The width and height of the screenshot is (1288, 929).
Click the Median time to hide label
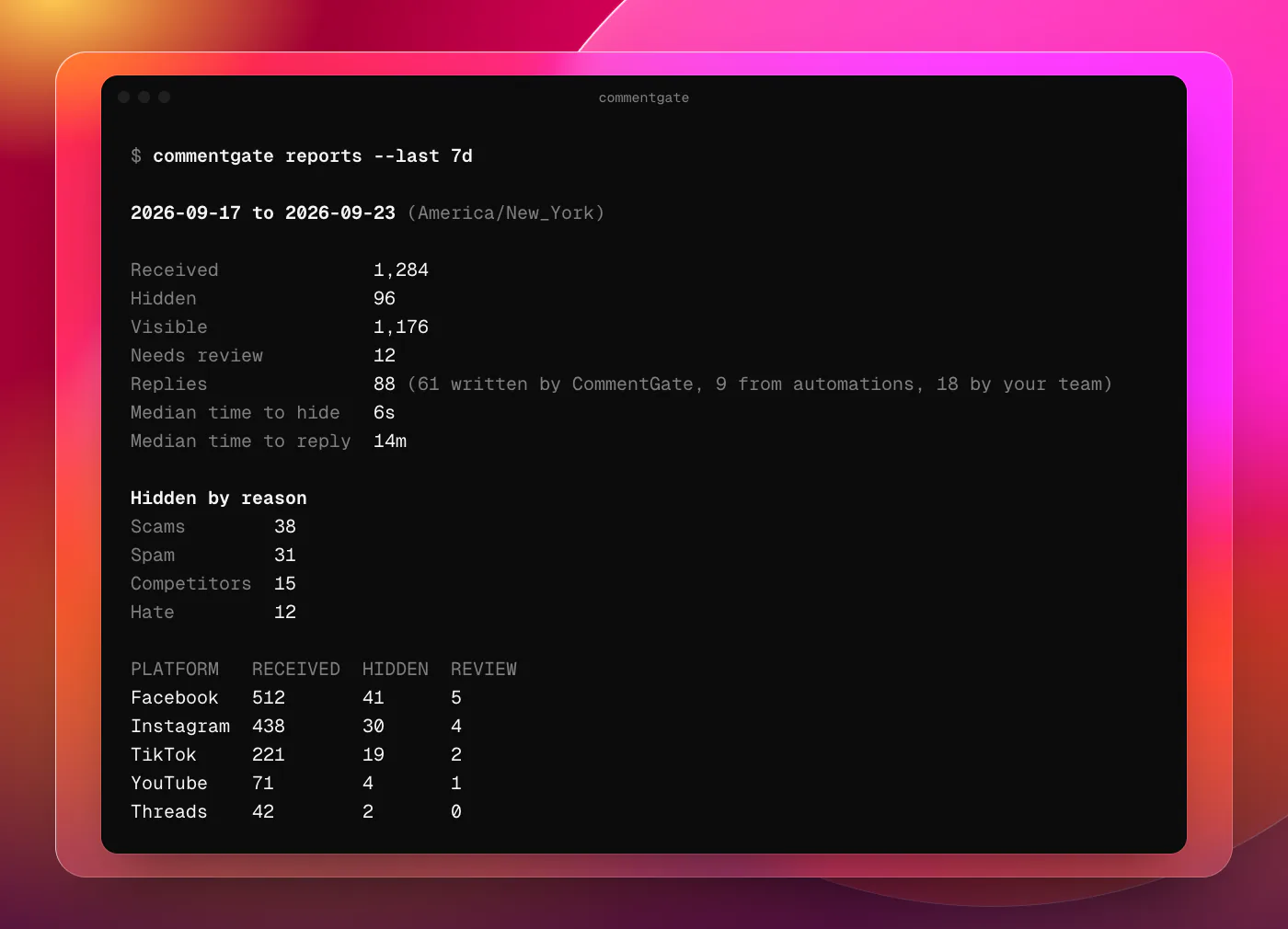(x=236, y=413)
